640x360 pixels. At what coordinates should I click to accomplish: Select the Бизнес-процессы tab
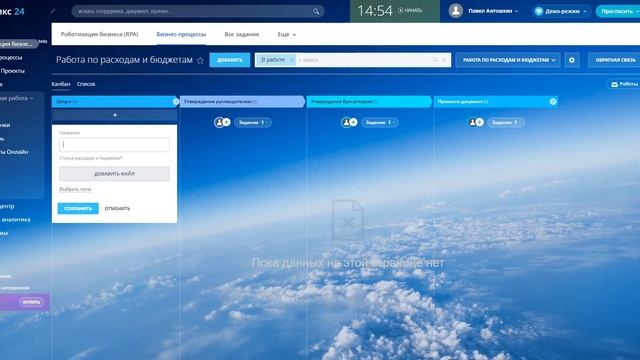(181, 34)
